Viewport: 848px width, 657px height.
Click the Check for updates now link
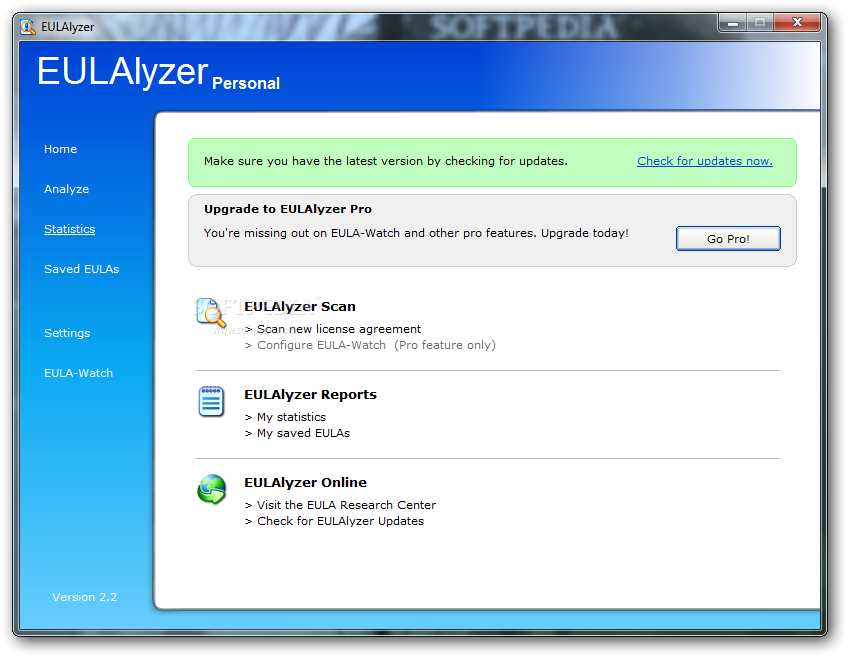705,161
